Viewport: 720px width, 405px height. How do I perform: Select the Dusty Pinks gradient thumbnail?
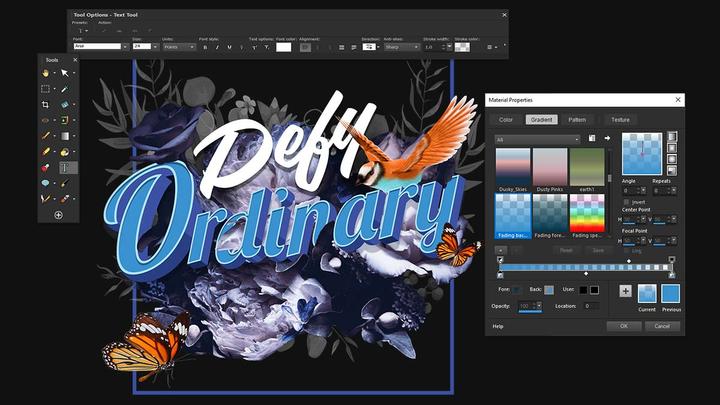click(550, 165)
